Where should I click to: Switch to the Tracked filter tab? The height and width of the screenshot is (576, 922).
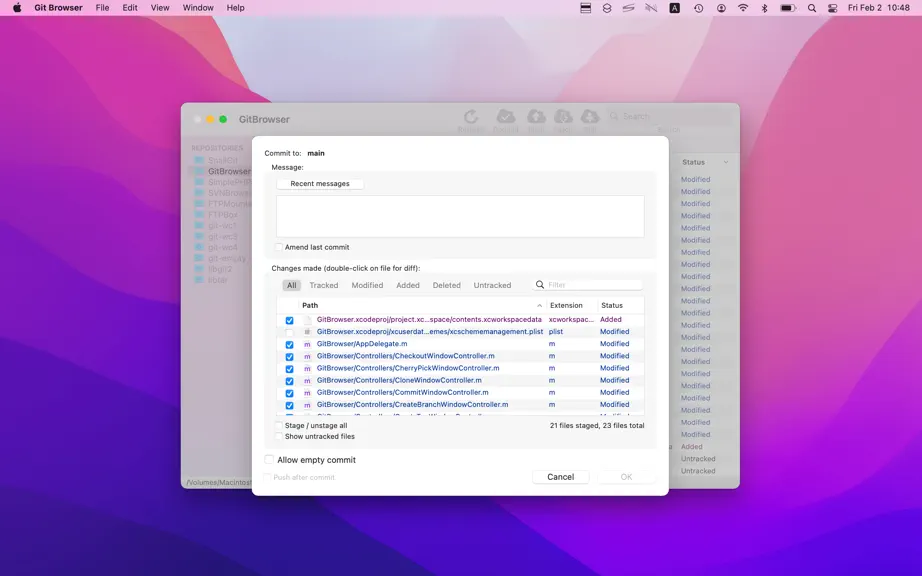(324, 285)
